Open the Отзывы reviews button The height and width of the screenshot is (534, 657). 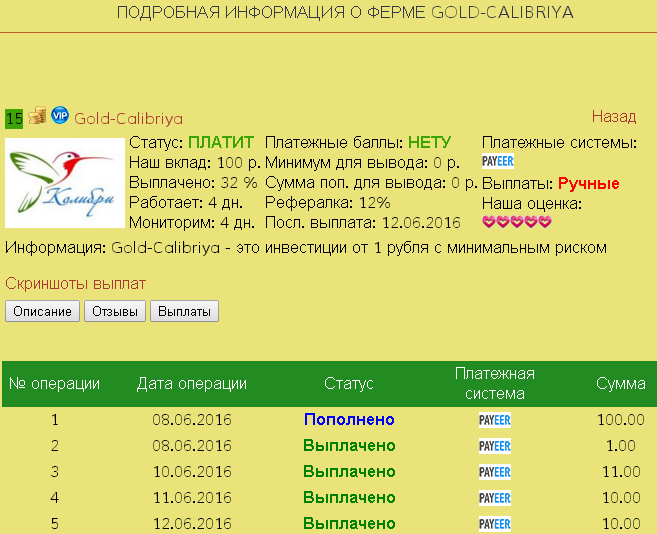pyautogui.click(x=115, y=311)
